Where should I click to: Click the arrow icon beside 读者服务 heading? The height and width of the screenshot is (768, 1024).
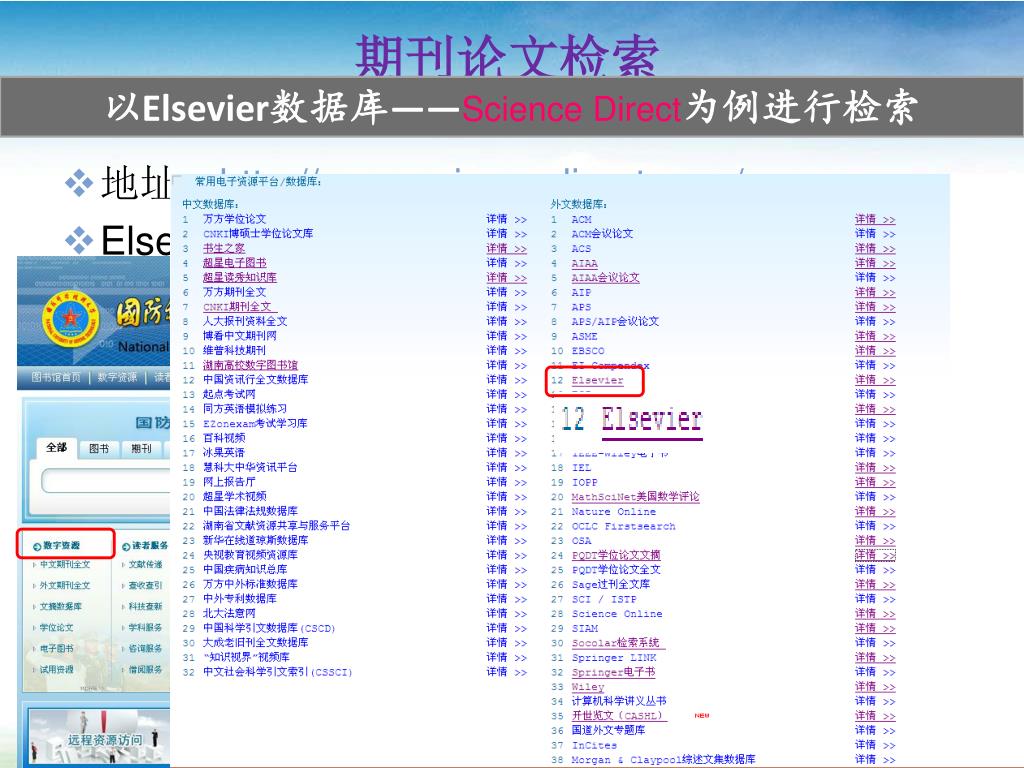[126, 546]
